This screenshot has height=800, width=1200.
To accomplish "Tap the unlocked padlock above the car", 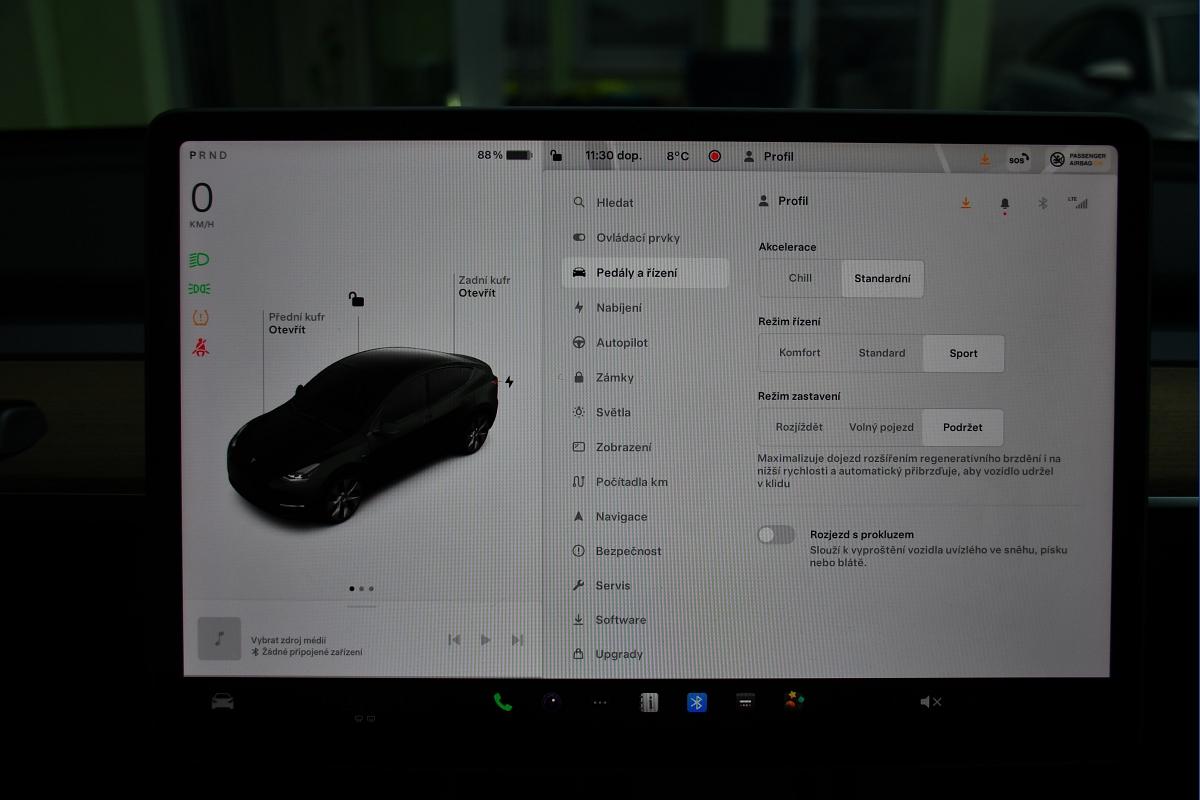I will tap(356, 299).
